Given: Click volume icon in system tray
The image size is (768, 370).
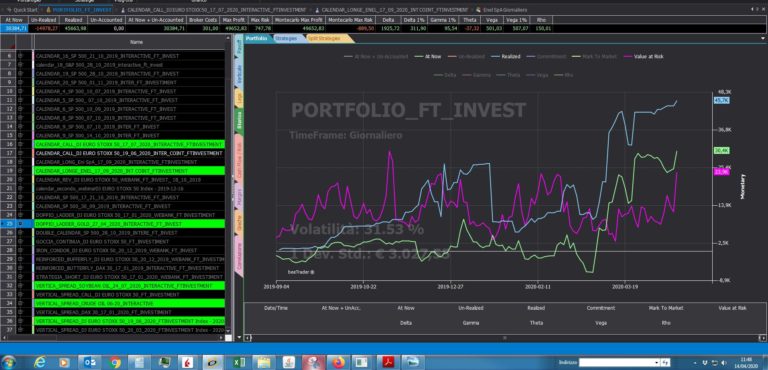Looking at the screenshot, I should pyautogui.click(x=724, y=363).
